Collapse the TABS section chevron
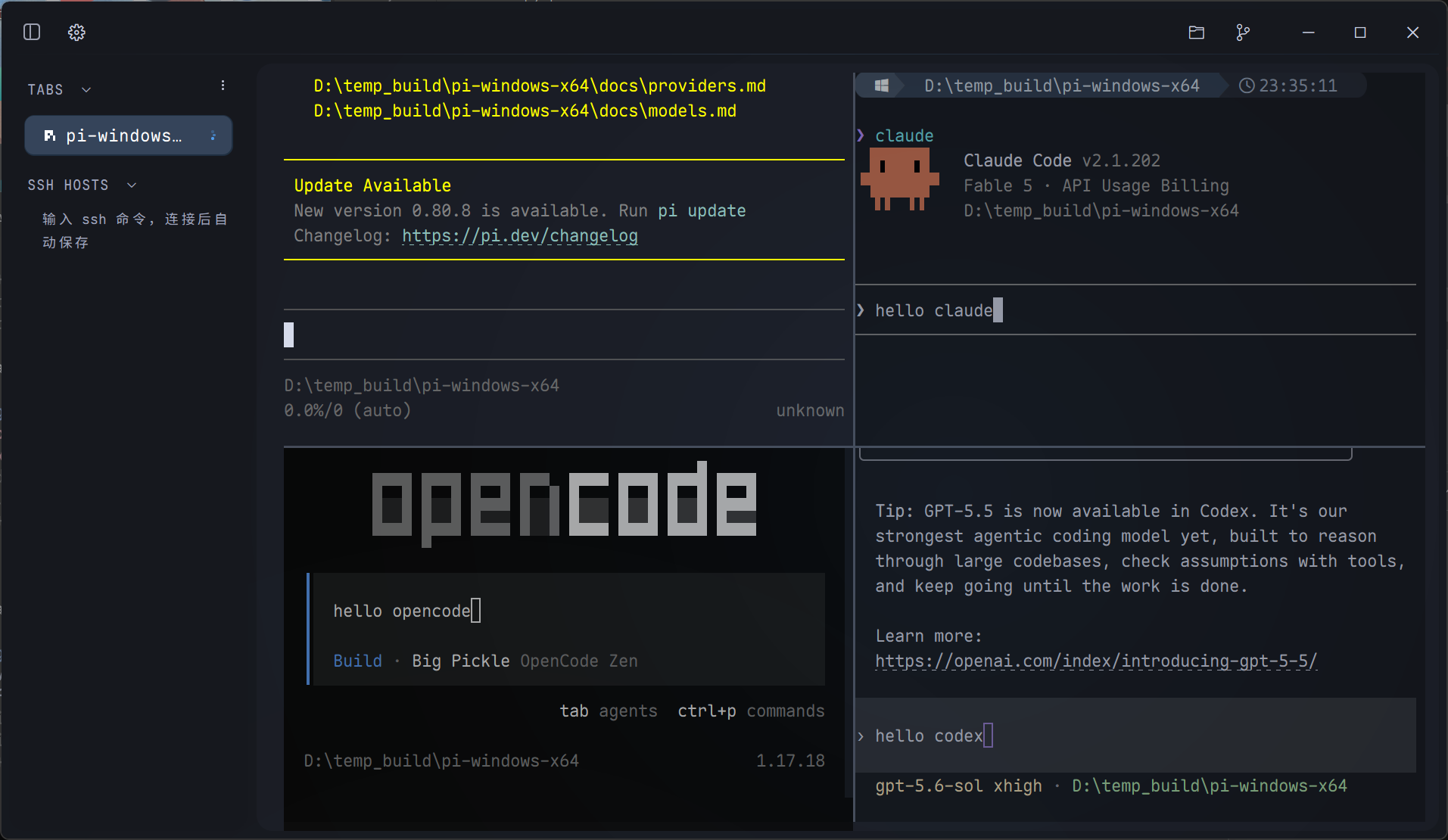Viewport: 1448px width, 840px height. click(x=86, y=89)
